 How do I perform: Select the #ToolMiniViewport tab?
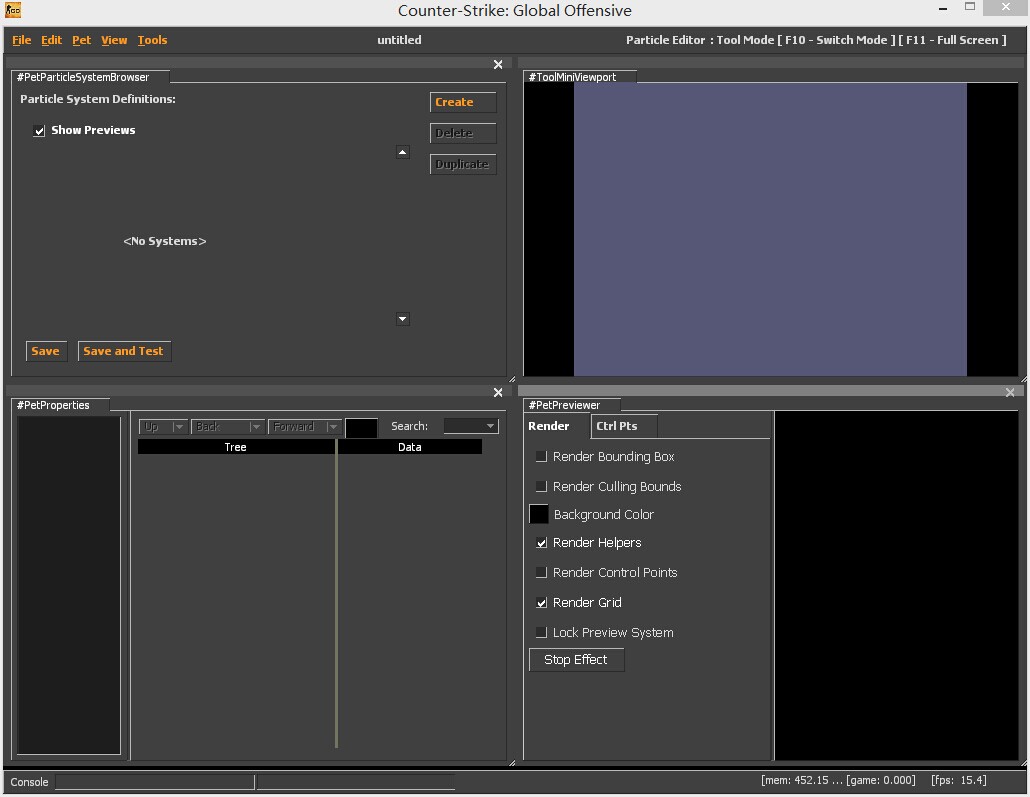579,77
